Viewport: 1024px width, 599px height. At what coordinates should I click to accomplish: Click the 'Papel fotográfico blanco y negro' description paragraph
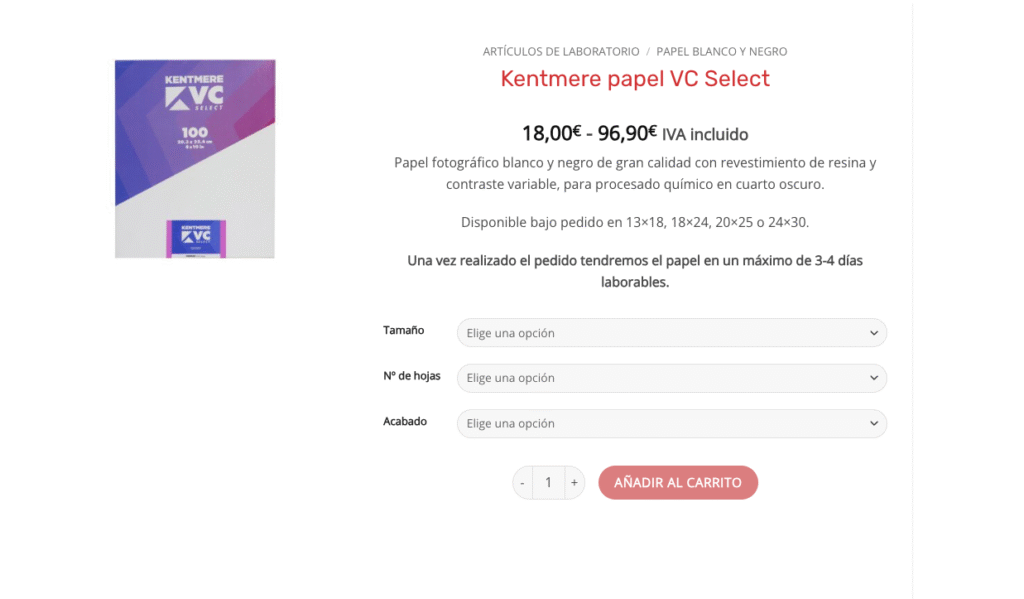coord(635,173)
